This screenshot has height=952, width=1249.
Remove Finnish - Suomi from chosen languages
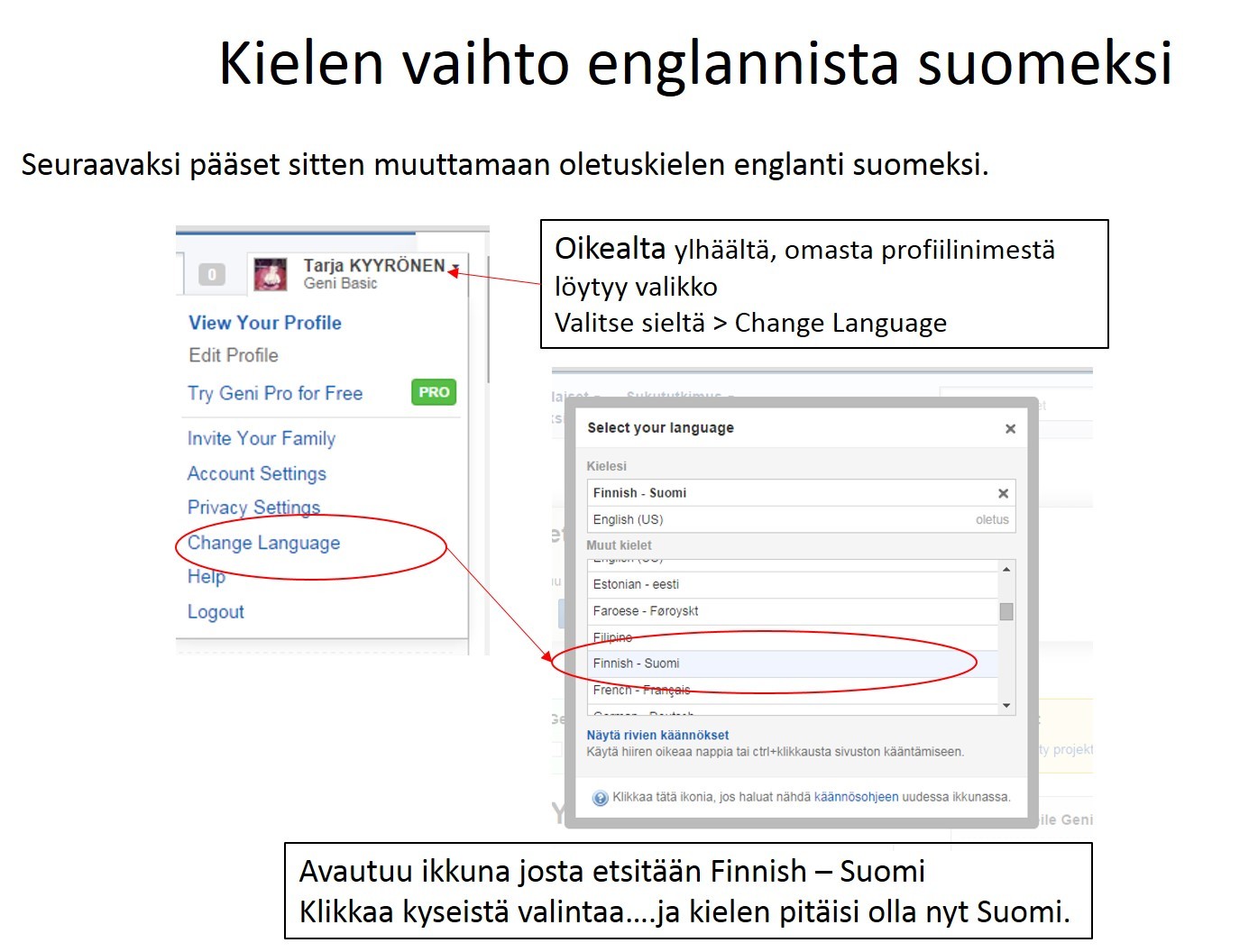pos(1003,493)
